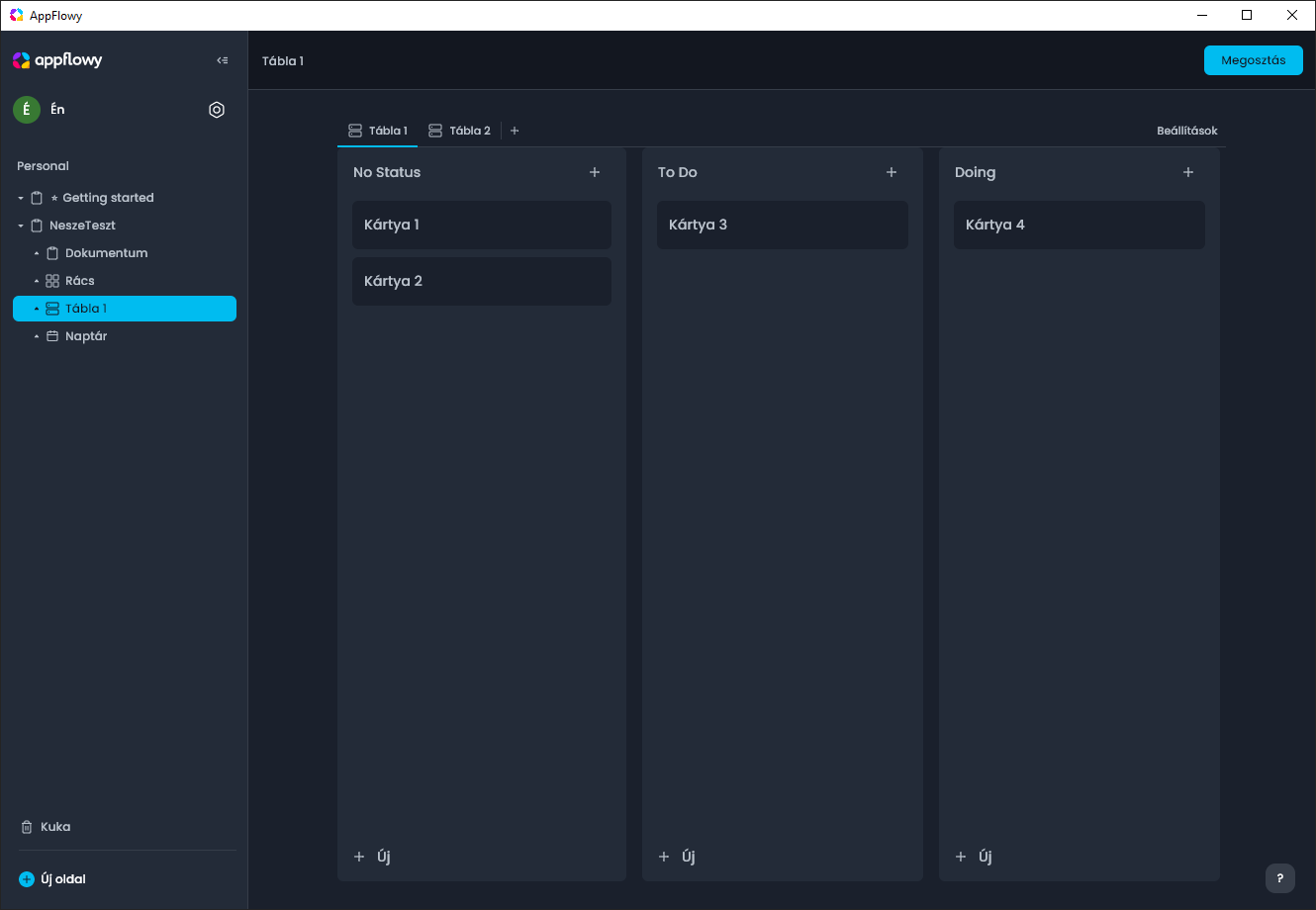The height and width of the screenshot is (910, 1316).
Task: Collapse the NeszeTeszt tree node
Action: (21, 226)
